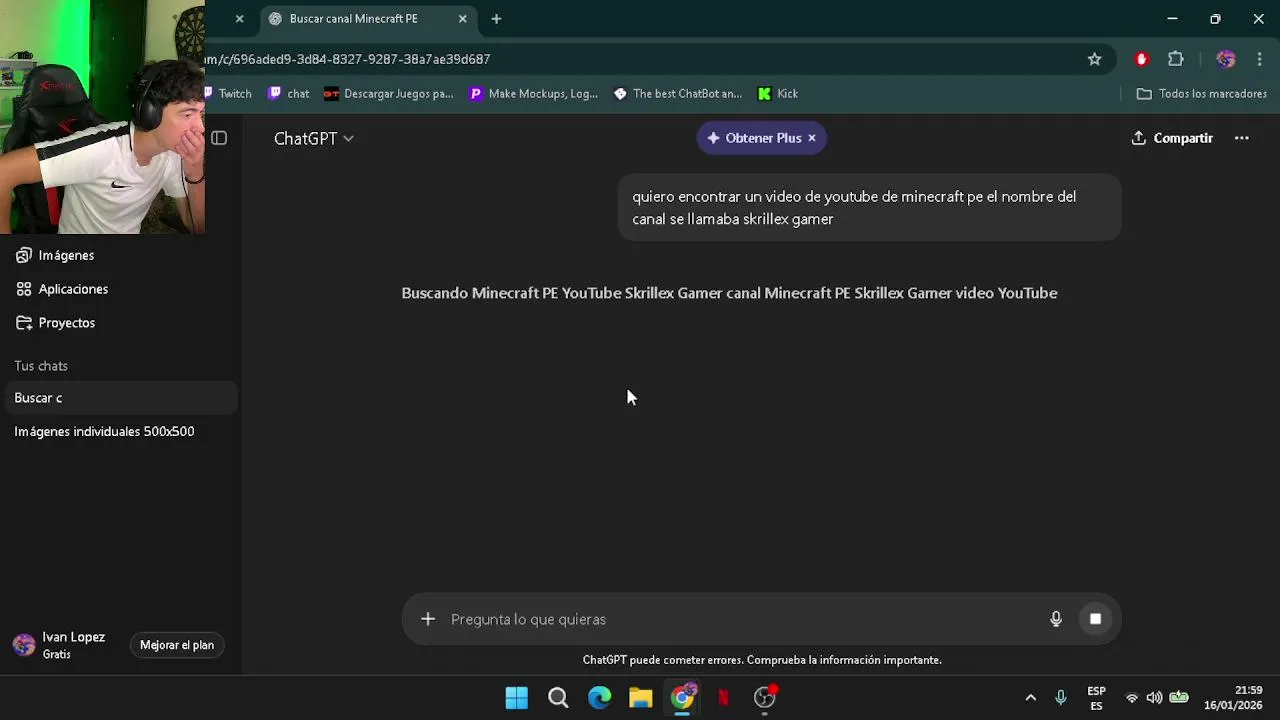
Task: Open the three-dot conversation options menu
Action: tap(1242, 138)
